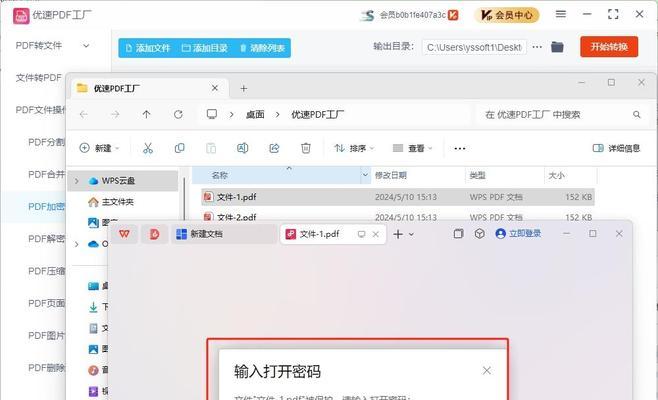Open the Explorer toolbar more options ellipsis
This screenshot has width=658, height=400.
coord(460,148)
